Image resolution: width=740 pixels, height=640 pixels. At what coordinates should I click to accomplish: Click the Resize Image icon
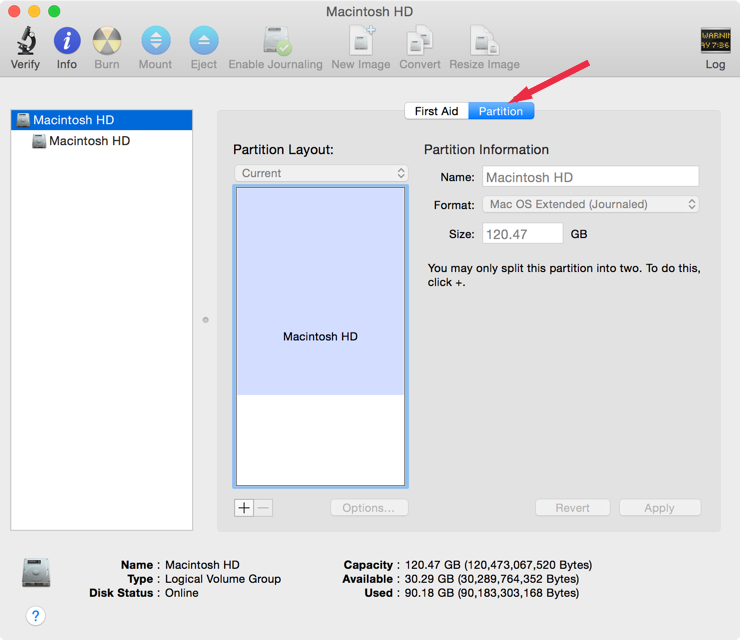tap(485, 41)
